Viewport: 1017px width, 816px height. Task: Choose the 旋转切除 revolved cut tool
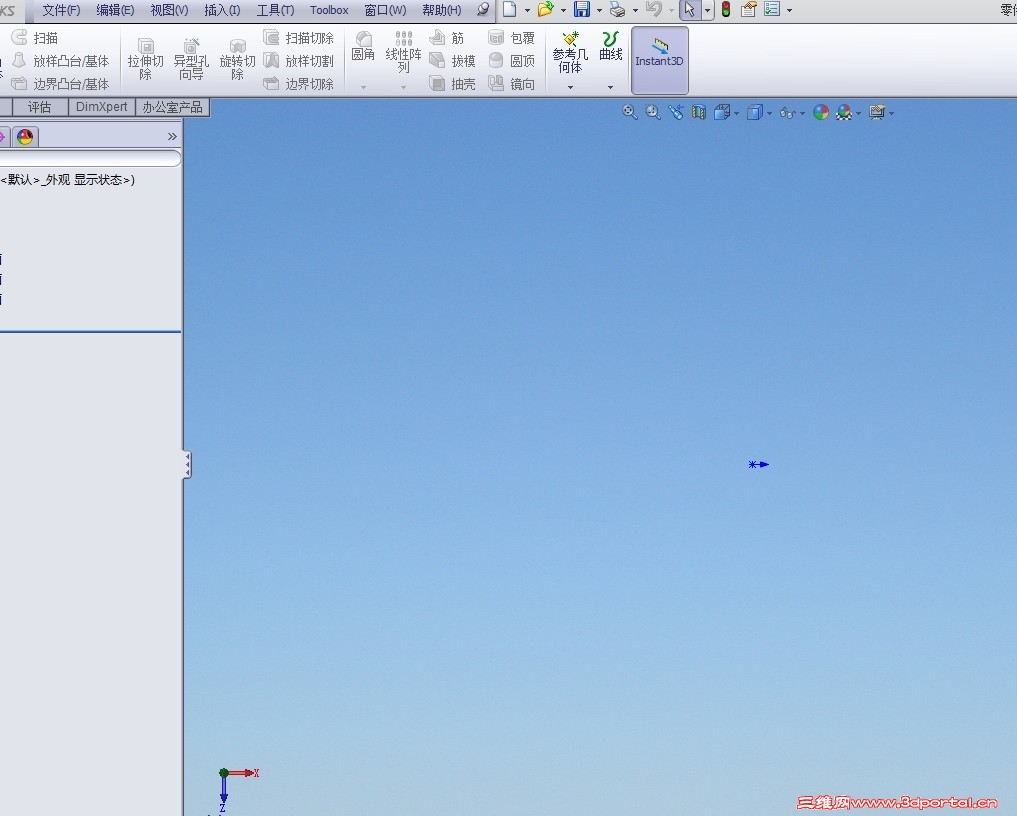coord(237,59)
